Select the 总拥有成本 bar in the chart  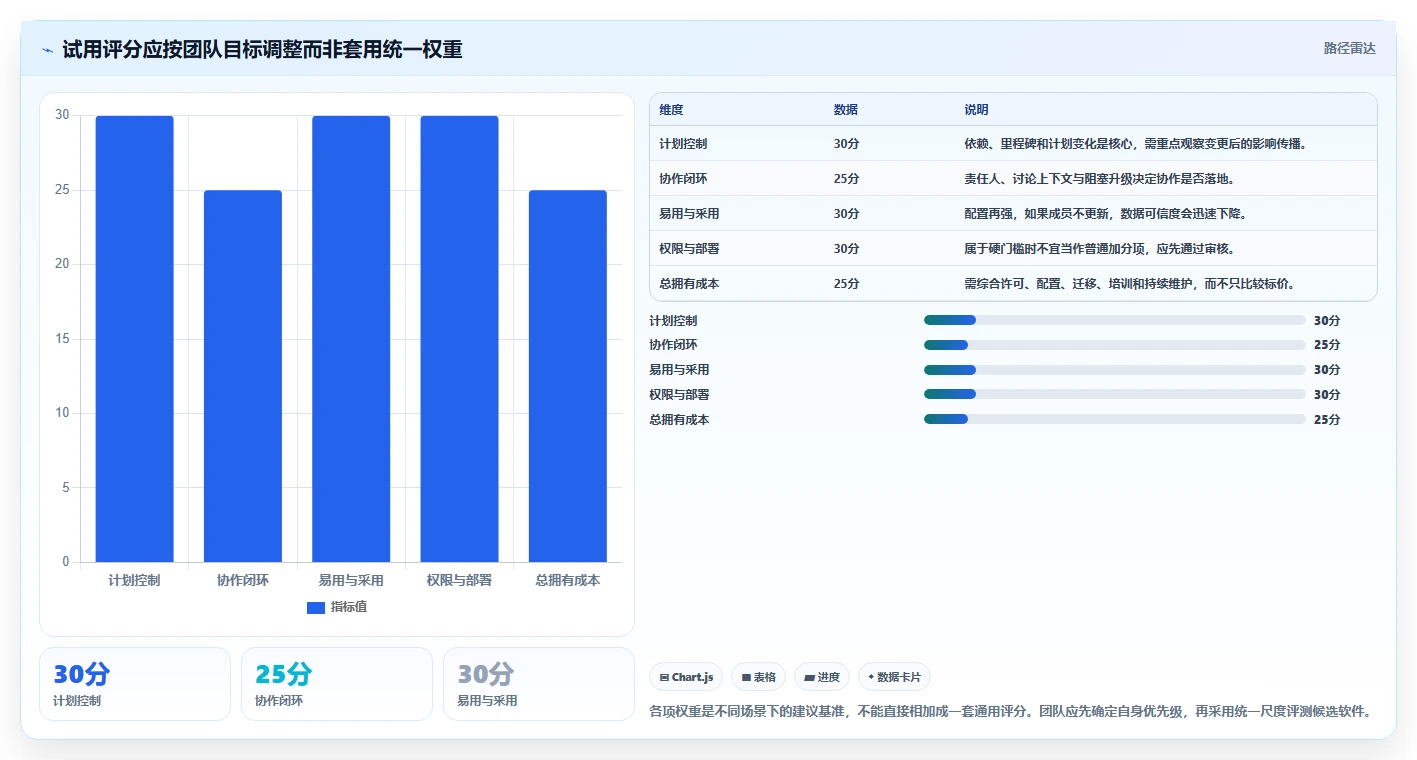(568, 376)
